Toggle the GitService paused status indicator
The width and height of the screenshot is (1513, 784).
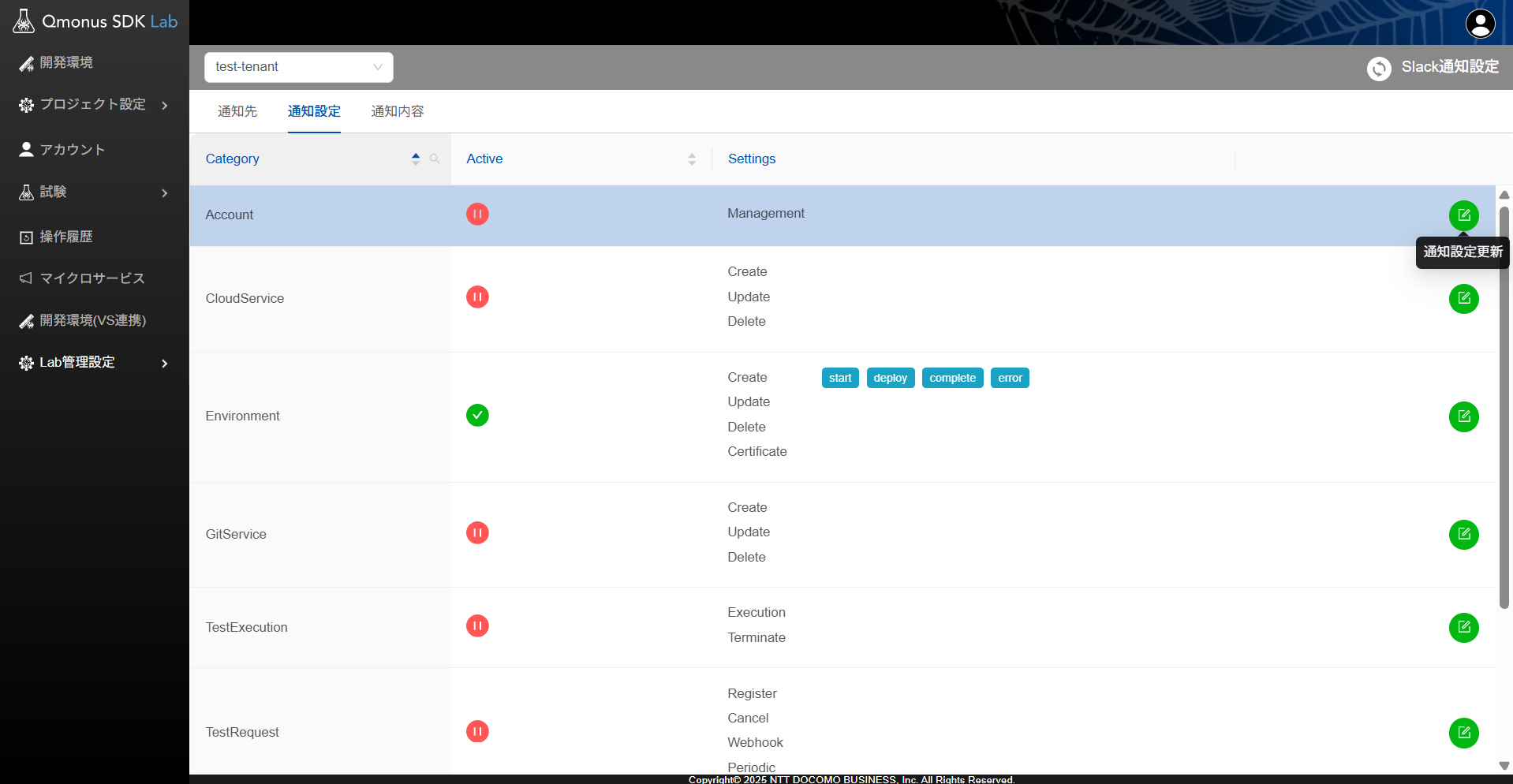[x=477, y=533]
